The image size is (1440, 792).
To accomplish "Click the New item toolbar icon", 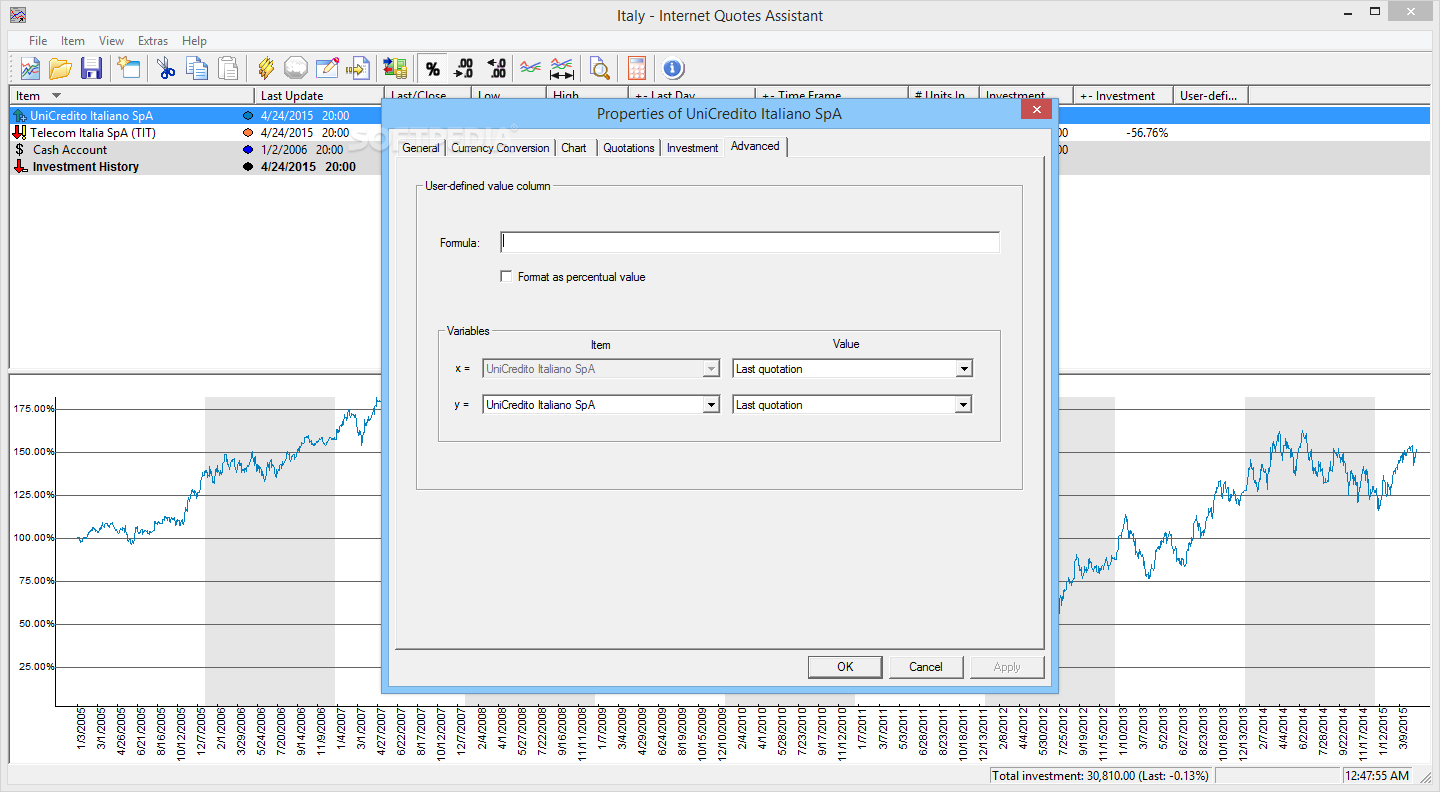I will coord(128,68).
